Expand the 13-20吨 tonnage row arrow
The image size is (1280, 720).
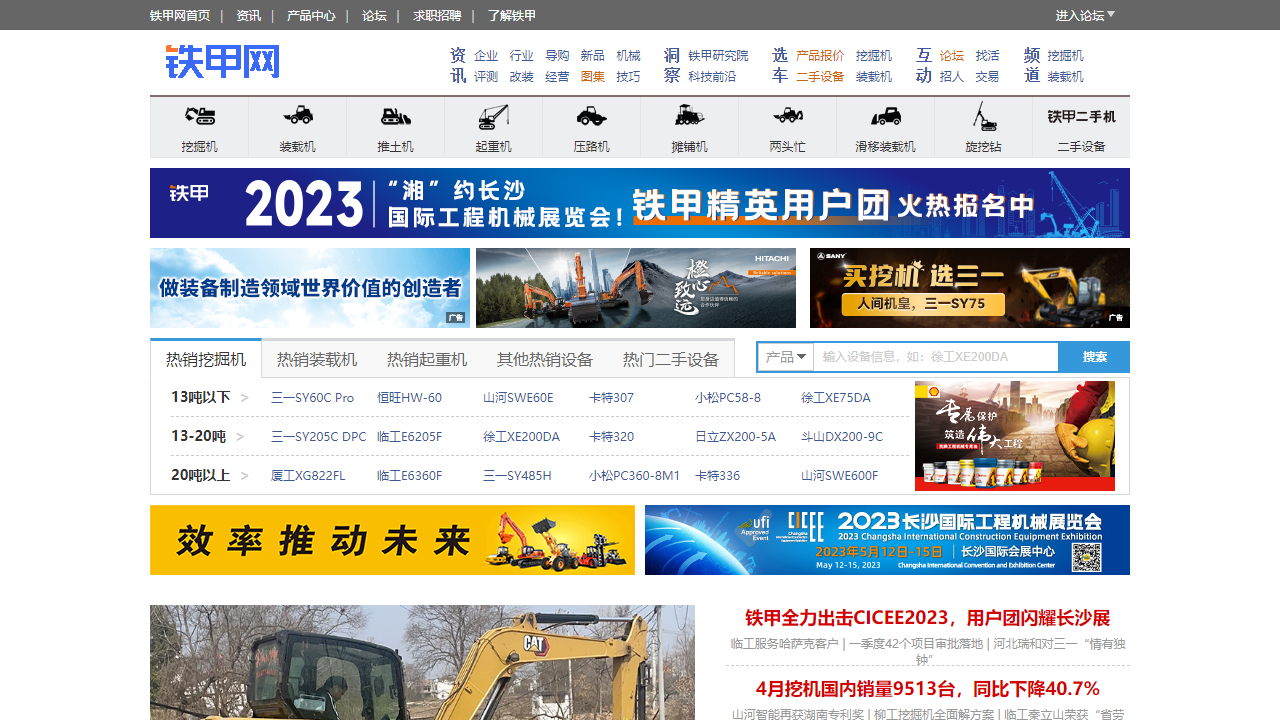[x=240, y=437]
